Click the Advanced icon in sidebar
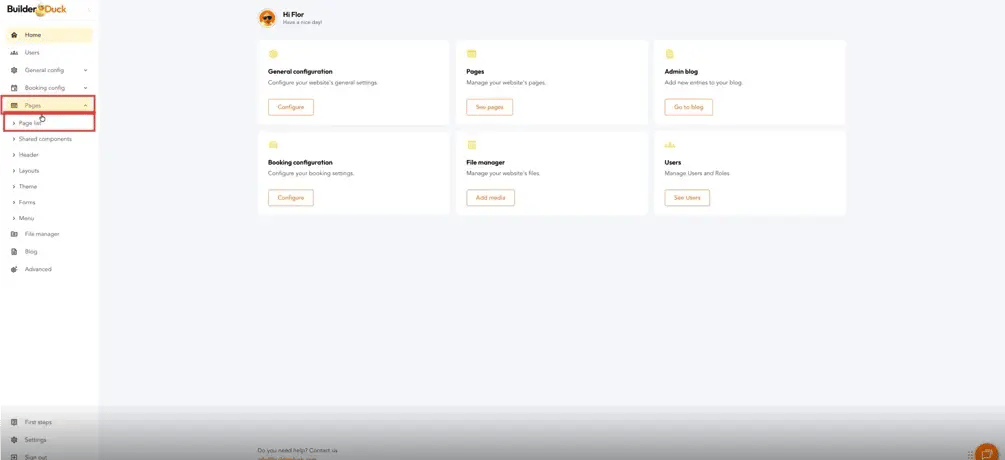 pos(14,269)
